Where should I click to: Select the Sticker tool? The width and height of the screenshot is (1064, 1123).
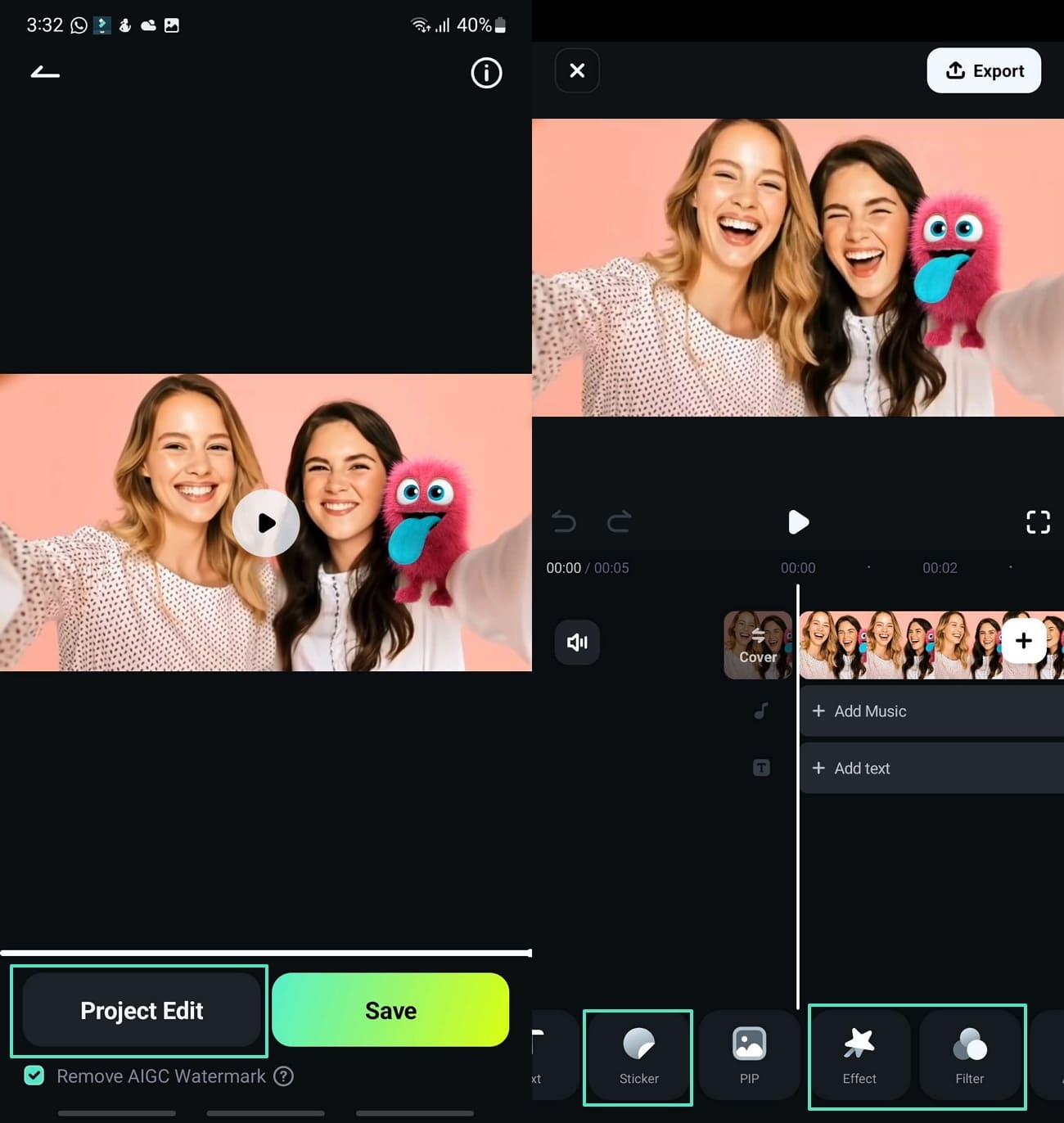(638, 1057)
